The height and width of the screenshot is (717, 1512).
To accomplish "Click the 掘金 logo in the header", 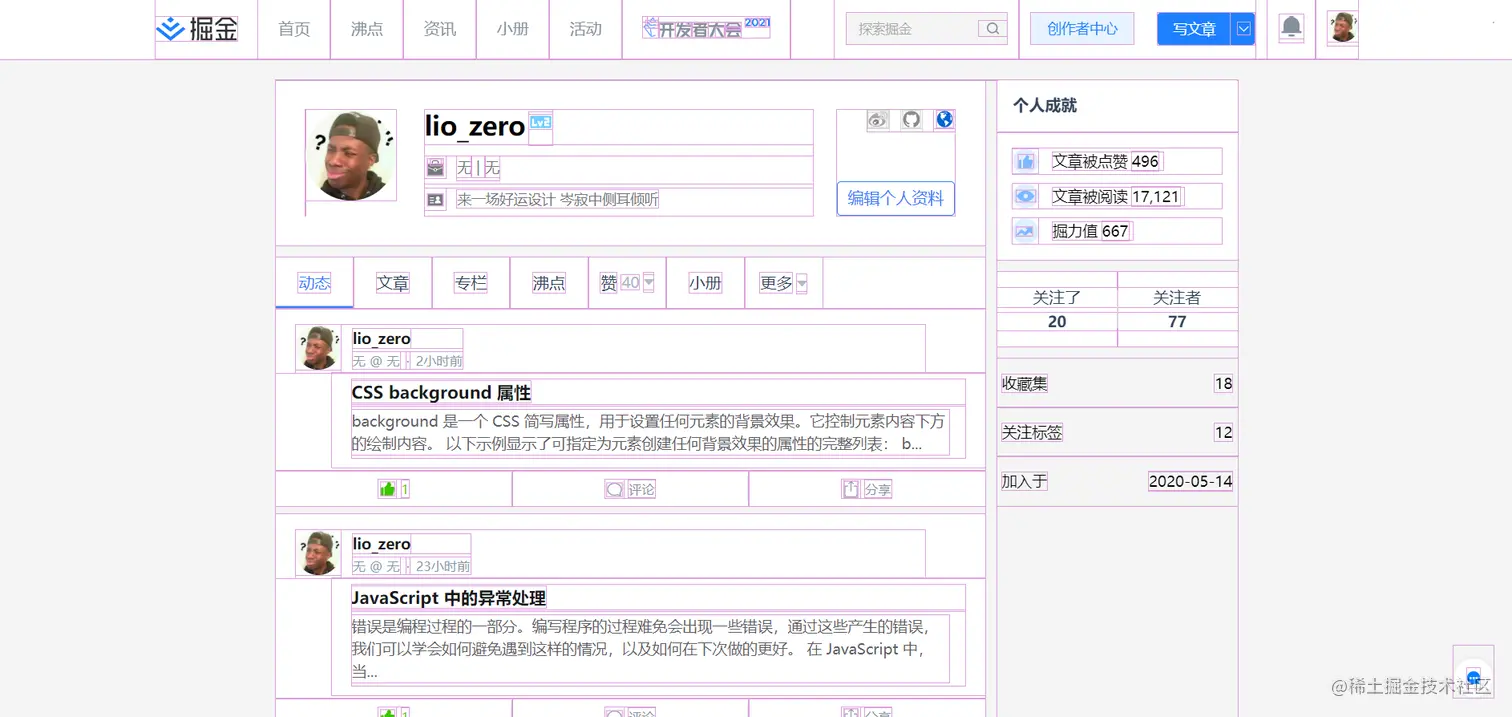I will tap(197, 29).
